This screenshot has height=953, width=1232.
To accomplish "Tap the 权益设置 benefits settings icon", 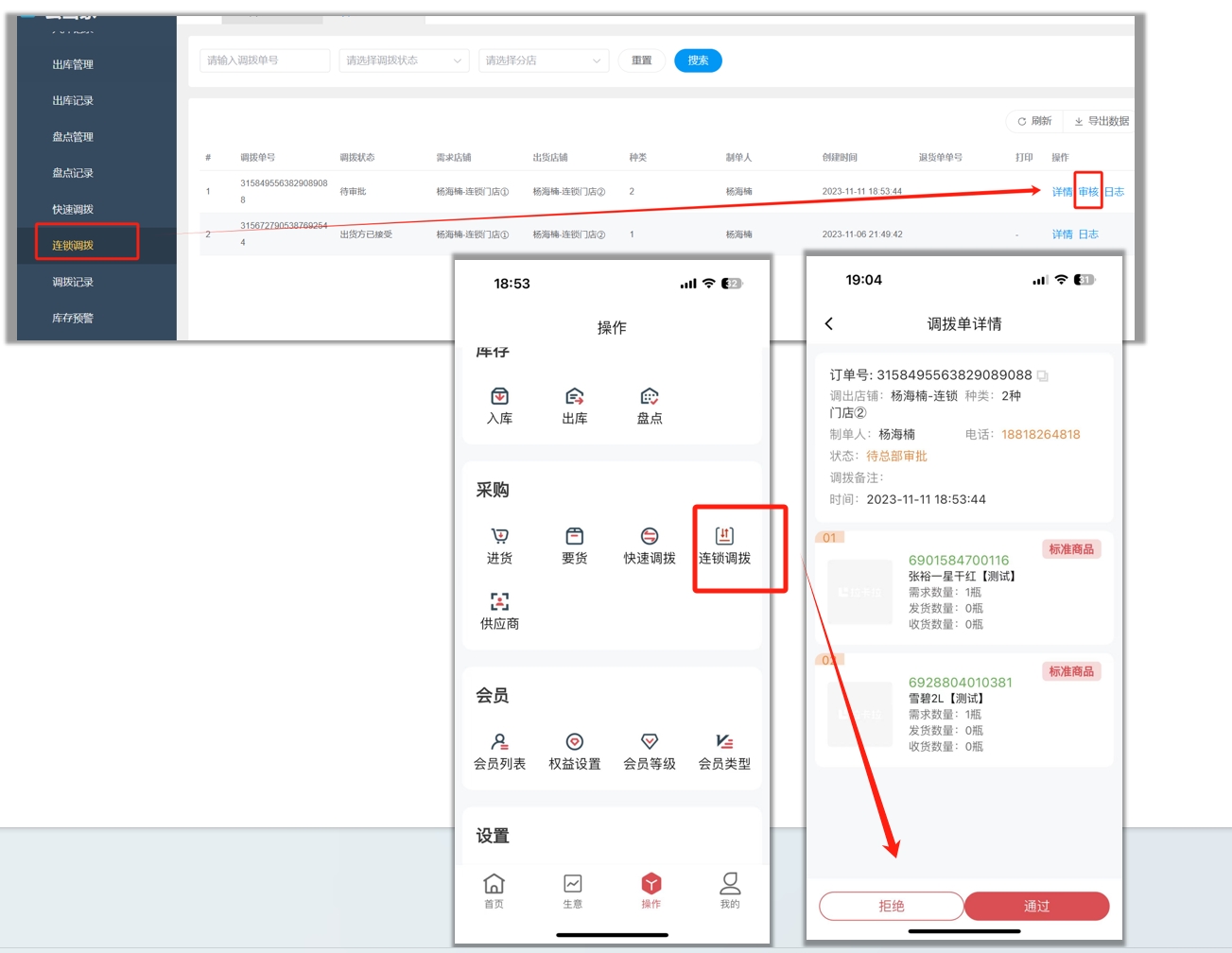I will click(x=574, y=742).
